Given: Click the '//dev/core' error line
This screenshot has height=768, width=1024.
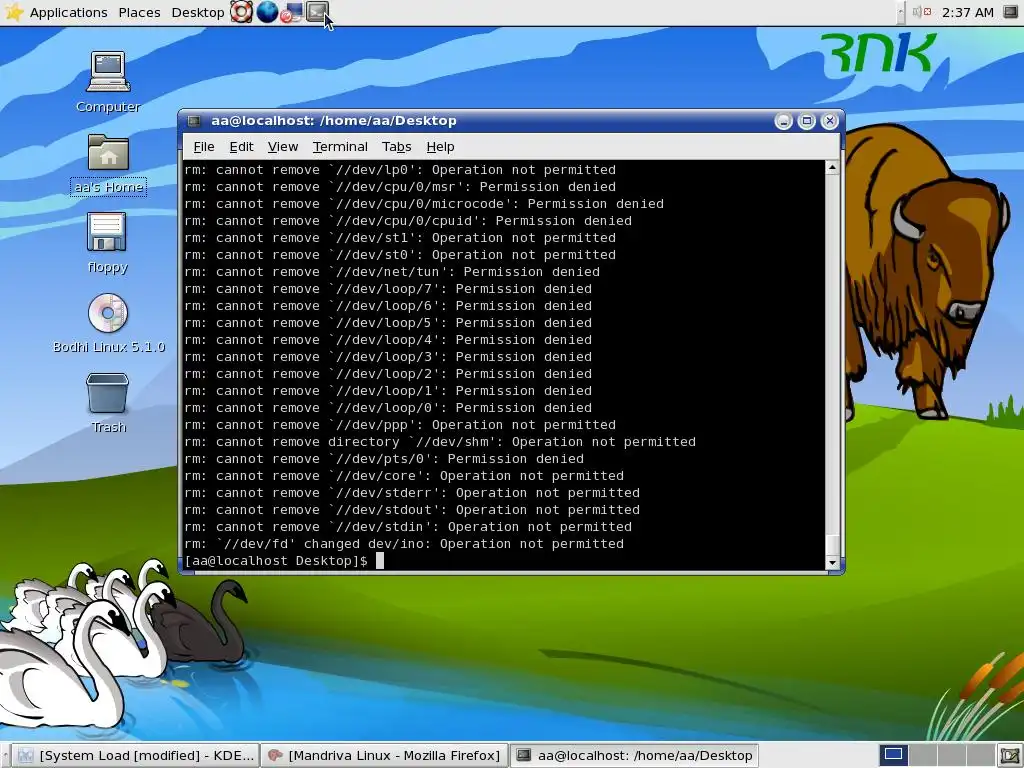Looking at the screenshot, I should [404, 476].
